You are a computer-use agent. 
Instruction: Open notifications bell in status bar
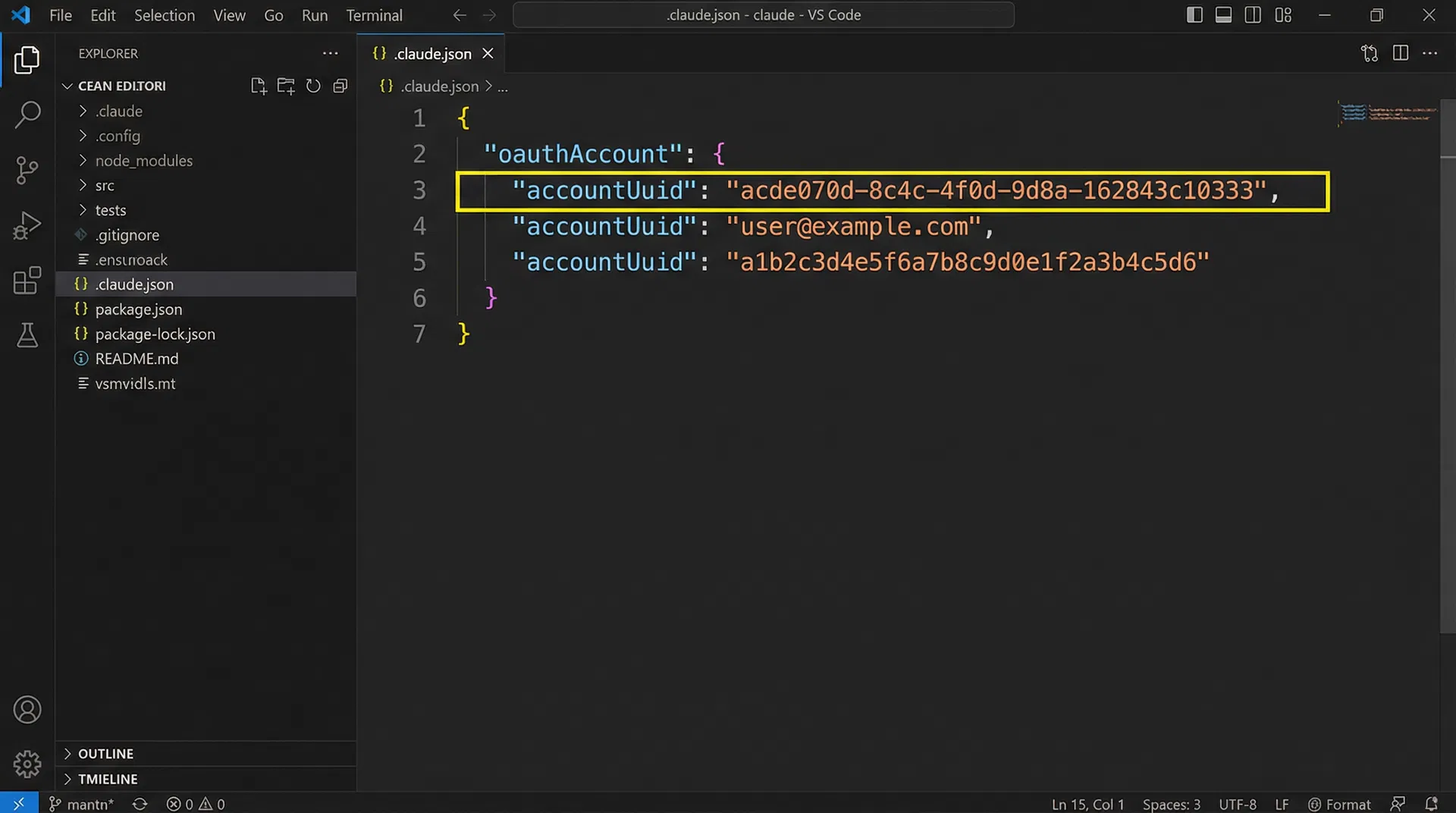point(1431,804)
